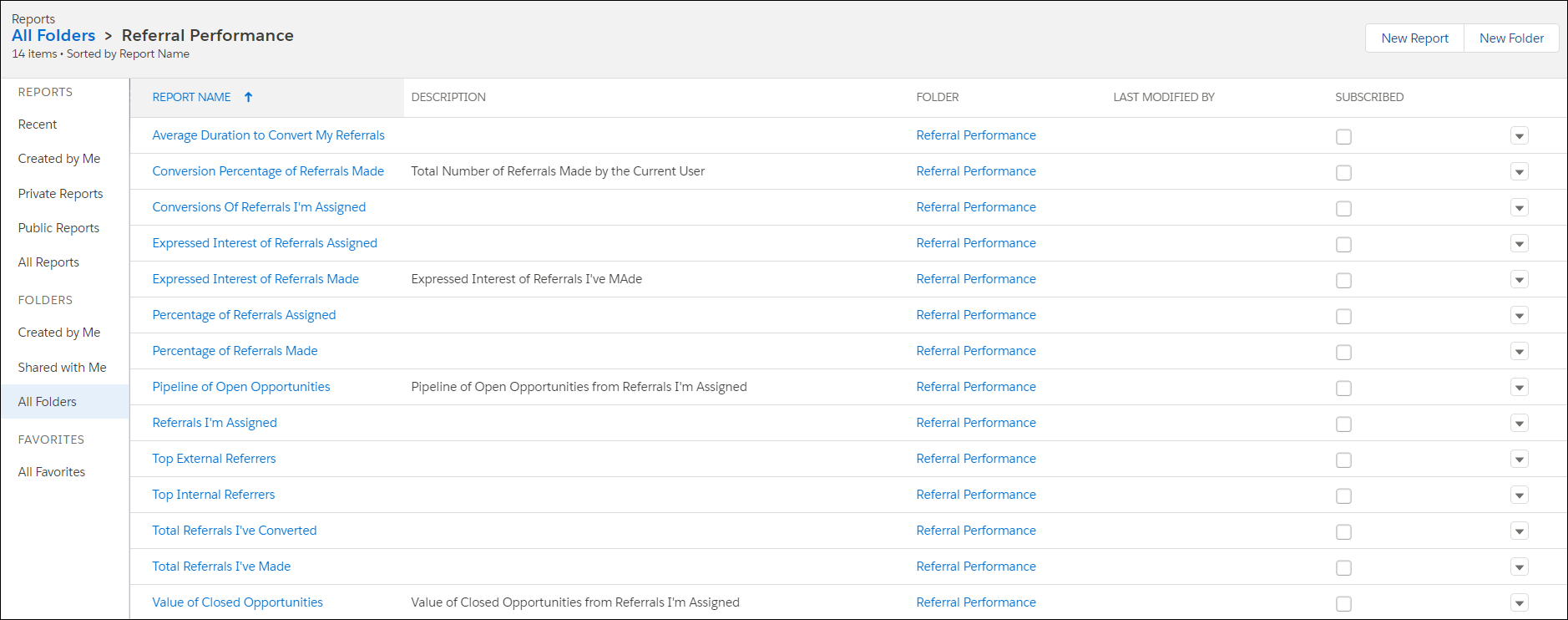Open Percentage of Referrals Assigned report
The height and width of the screenshot is (620, 1568).
244,315
